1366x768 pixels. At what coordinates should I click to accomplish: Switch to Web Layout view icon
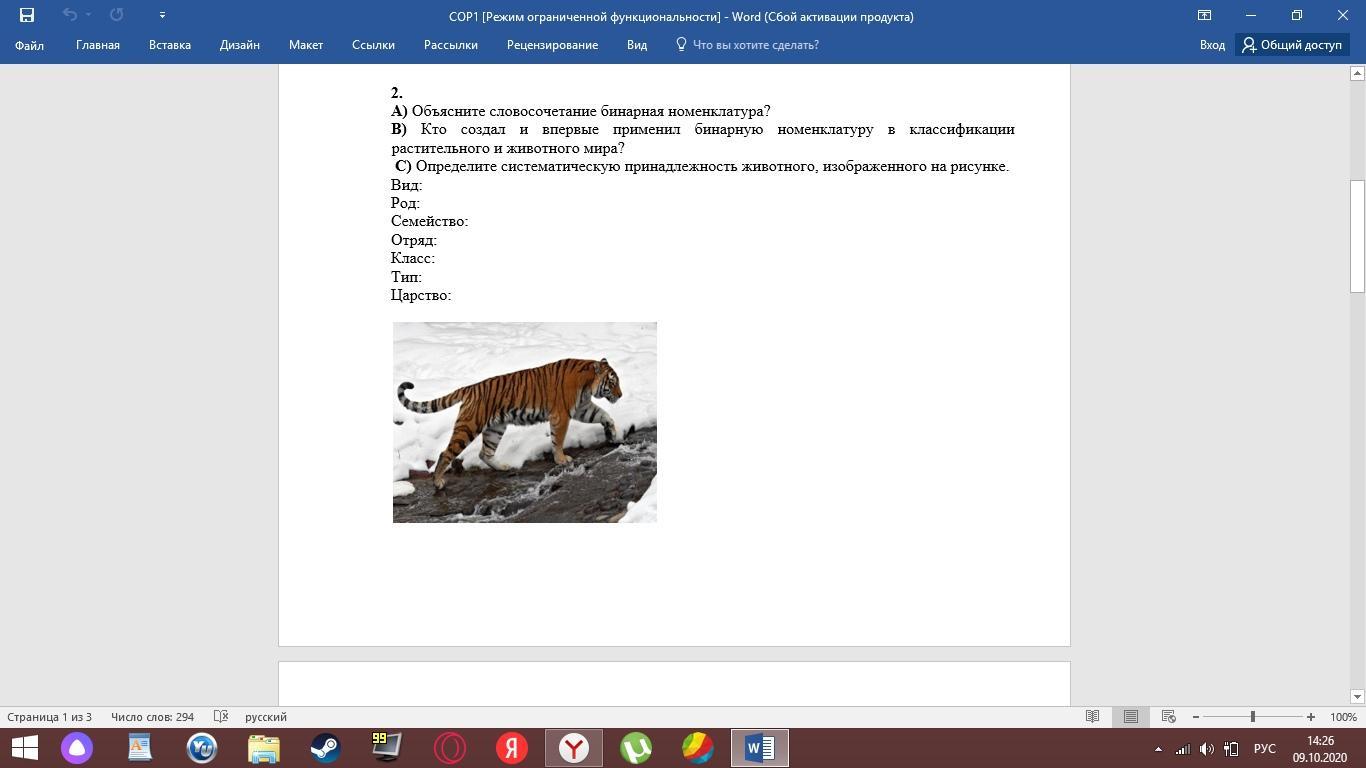click(1168, 717)
